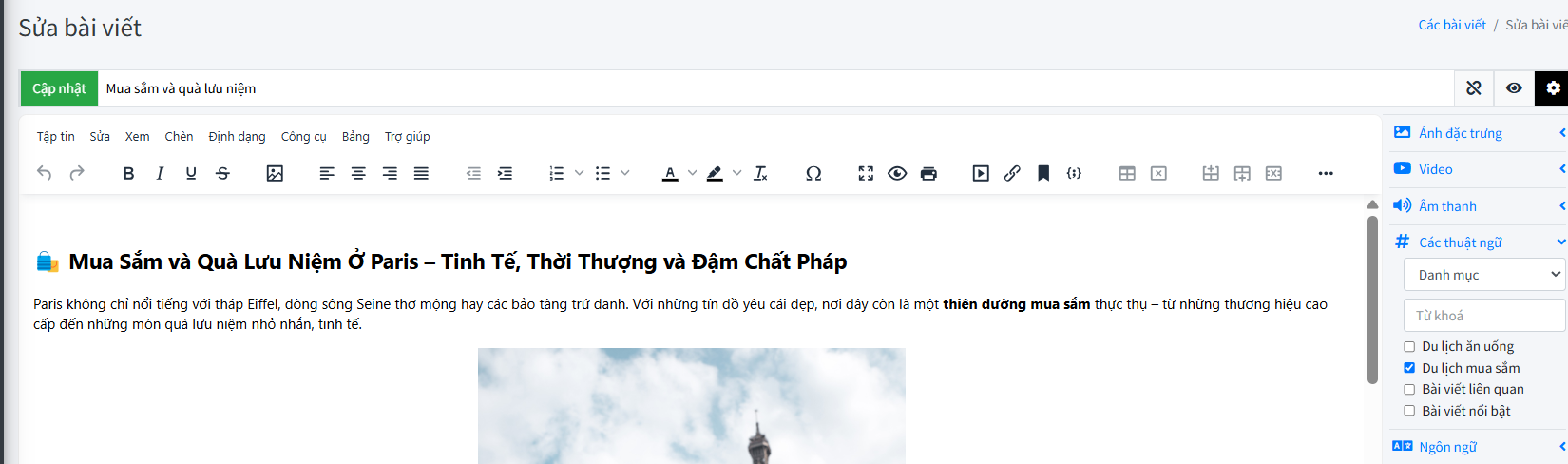
Task: Decrease paragraph indent
Action: [x=473, y=173]
